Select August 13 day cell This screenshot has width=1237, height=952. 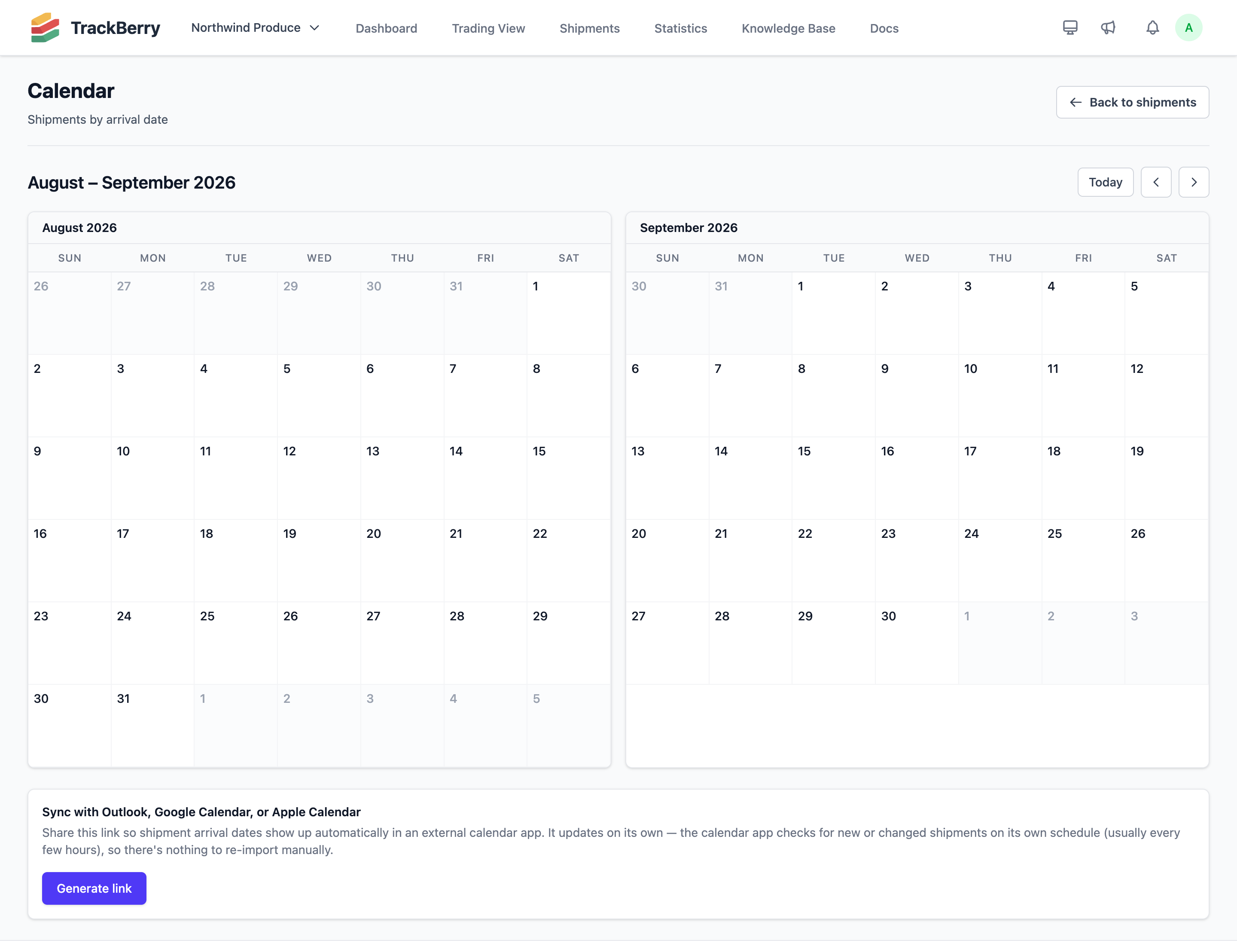tap(402, 478)
